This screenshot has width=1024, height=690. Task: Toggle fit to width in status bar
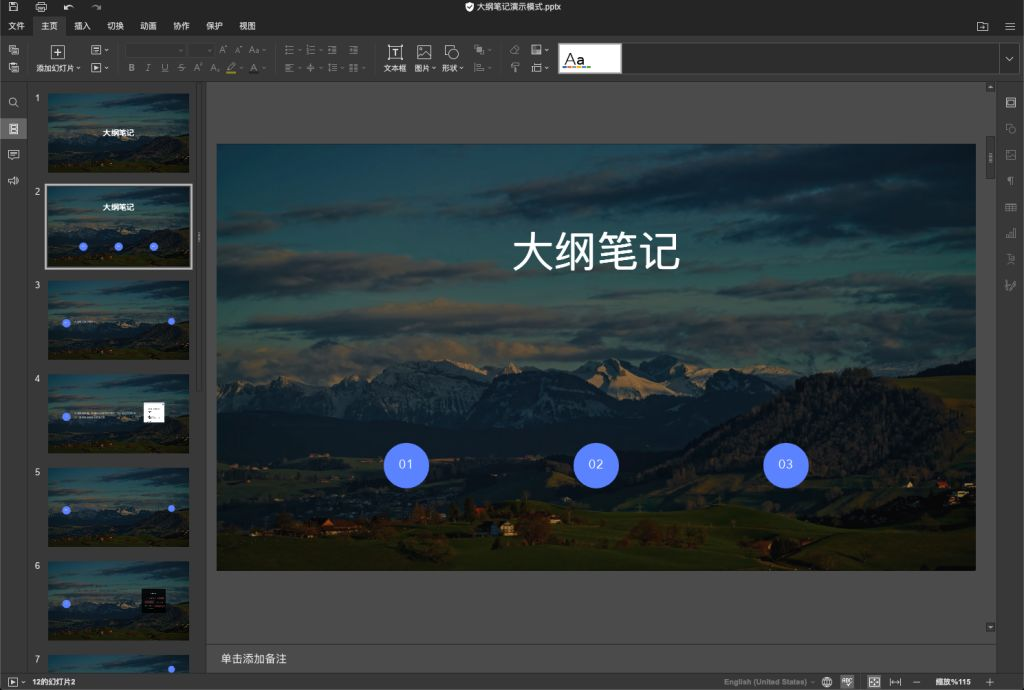(x=895, y=682)
